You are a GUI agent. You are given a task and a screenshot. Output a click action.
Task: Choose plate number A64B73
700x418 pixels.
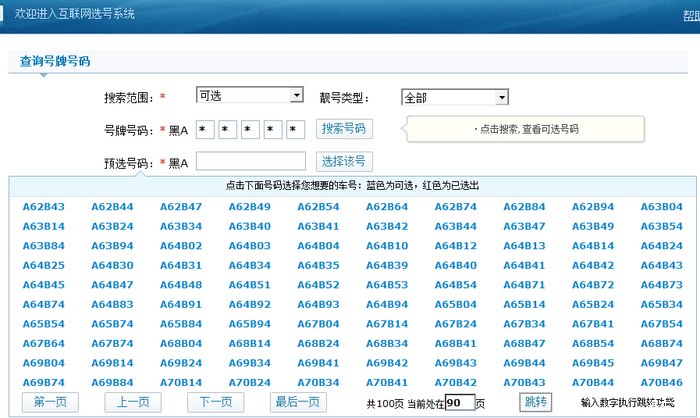click(x=662, y=285)
